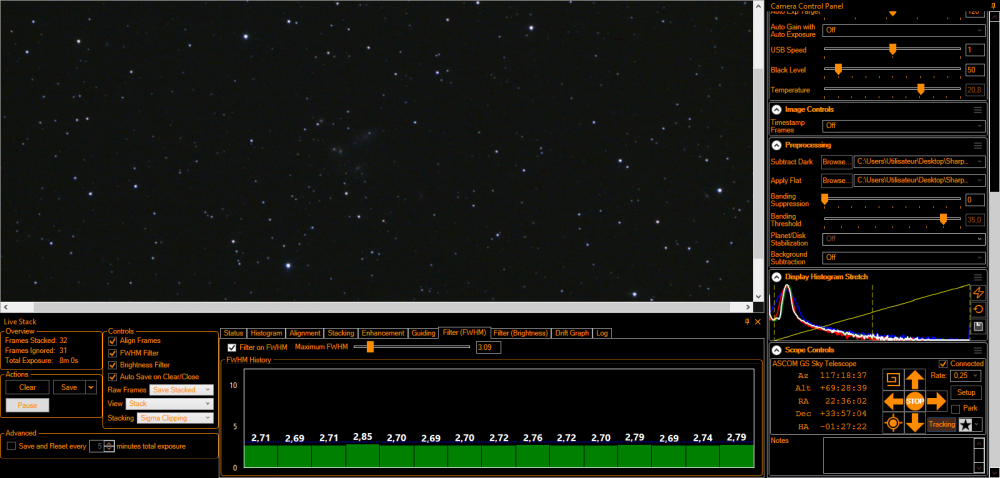Viewport: 1000px width, 478px height.
Task: Click the pin icon on Live Stack panel
Action: coord(747,322)
